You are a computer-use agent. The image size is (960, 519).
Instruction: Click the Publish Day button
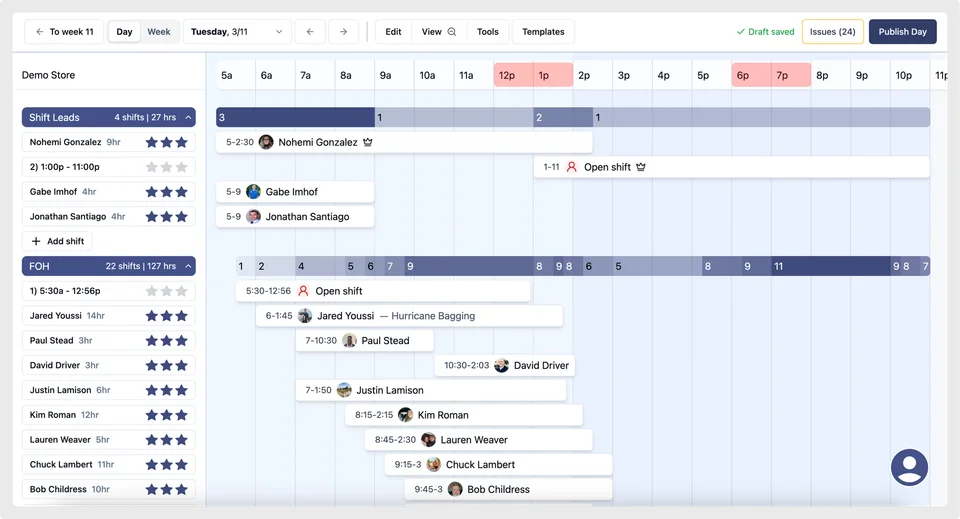[902, 32]
